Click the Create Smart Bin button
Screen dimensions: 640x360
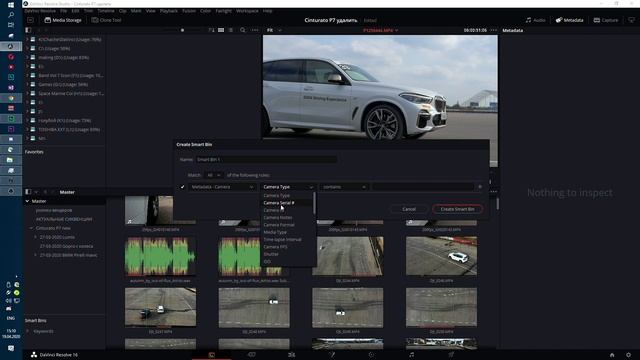coord(457,209)
